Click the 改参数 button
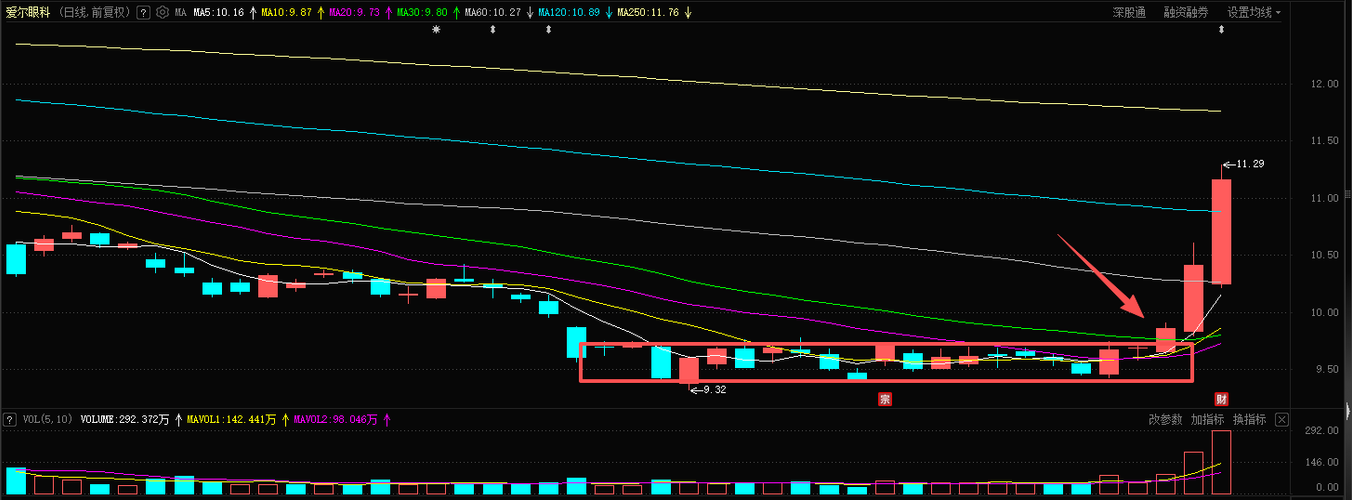This screenshot has height=500, width=1352. (1165, 420)
